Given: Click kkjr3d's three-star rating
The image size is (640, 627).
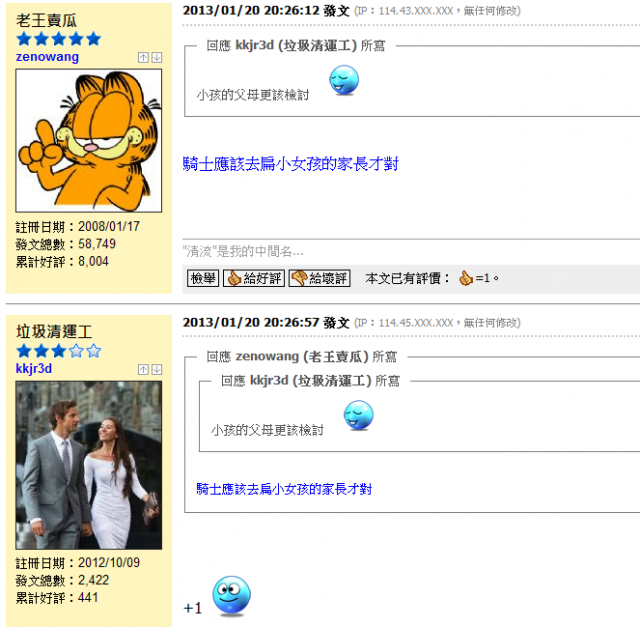Looking at the screenshot, I should coord(58,351).
